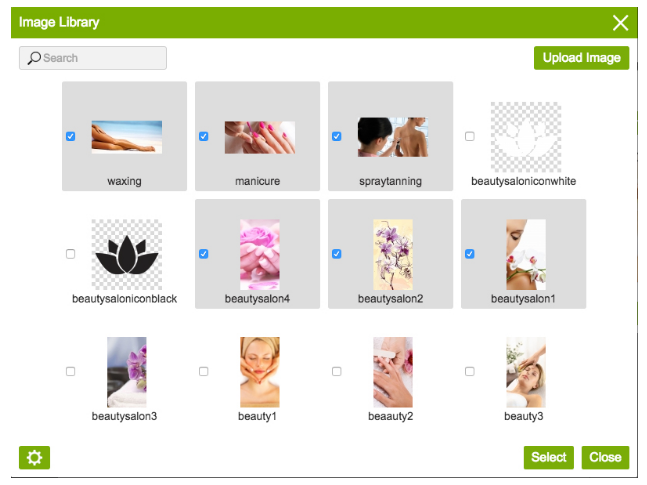Uncheck the manicure image checkbox
Viewport: 647px width, 485px height.
click(203, 136)
